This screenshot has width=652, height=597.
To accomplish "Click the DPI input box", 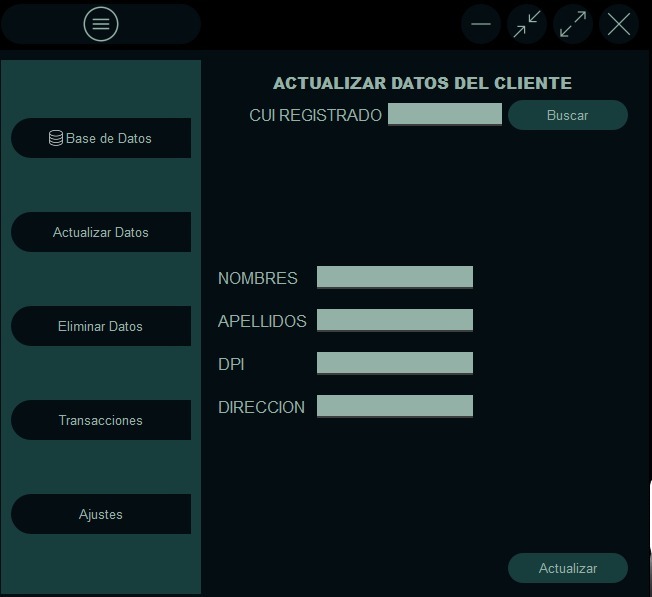I will [x=395, y=363].
